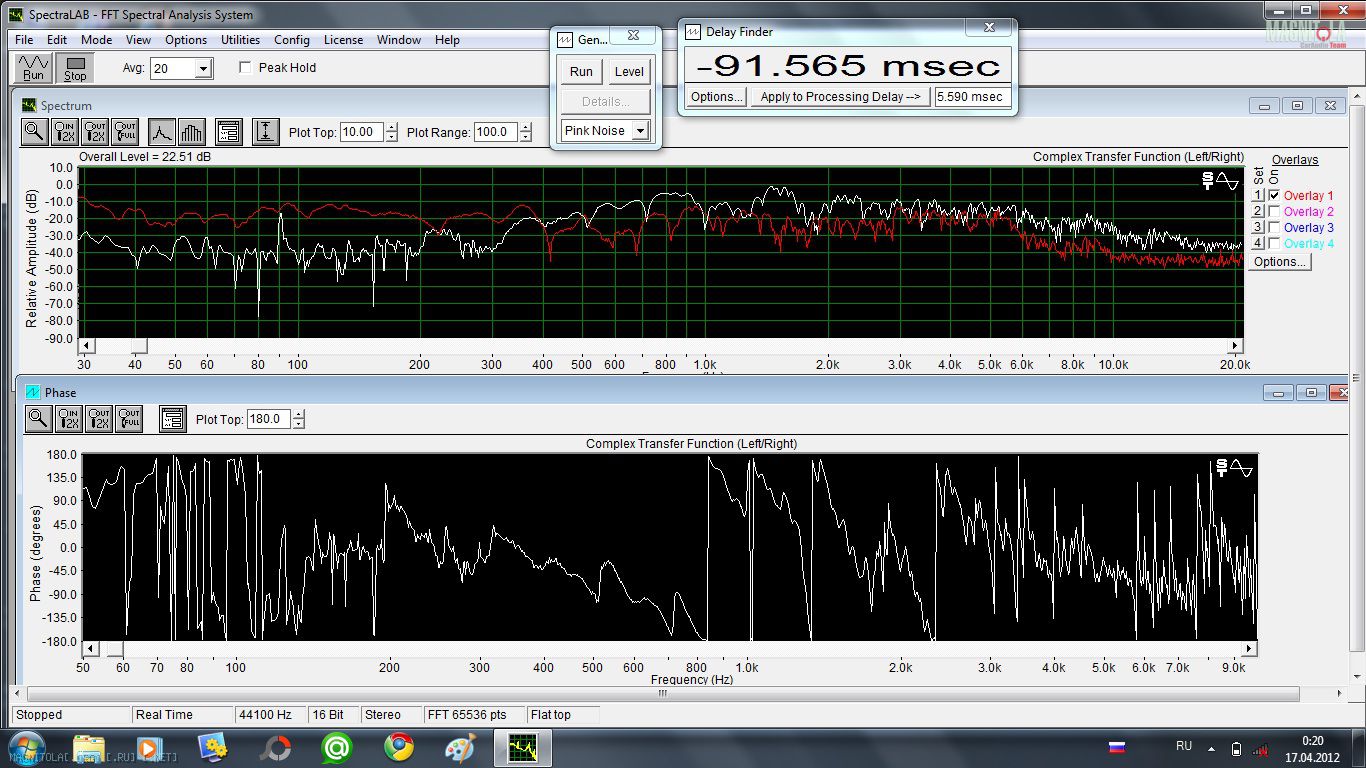Open the Utilities menu
Screen dimensions: 1366x768
(x=240, y=40)
